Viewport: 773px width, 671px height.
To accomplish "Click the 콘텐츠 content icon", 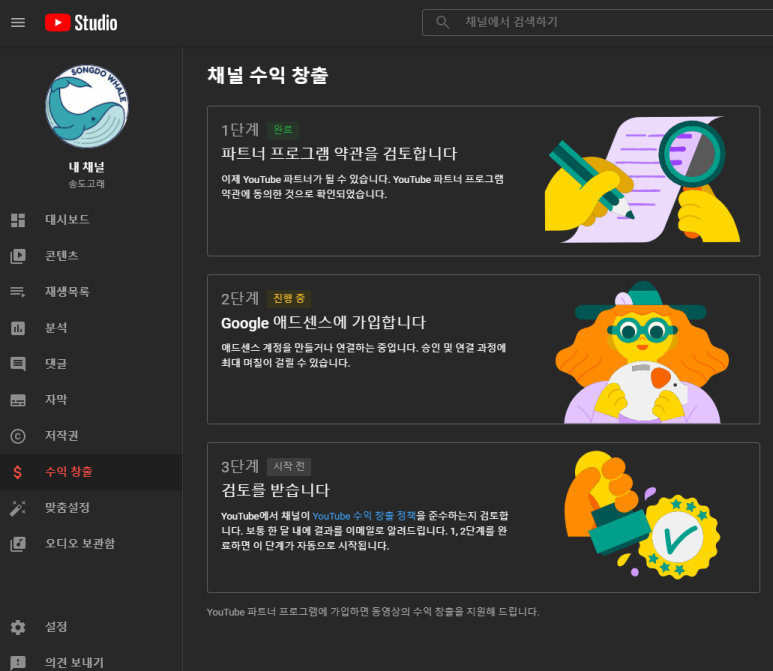I will [18, 256].
